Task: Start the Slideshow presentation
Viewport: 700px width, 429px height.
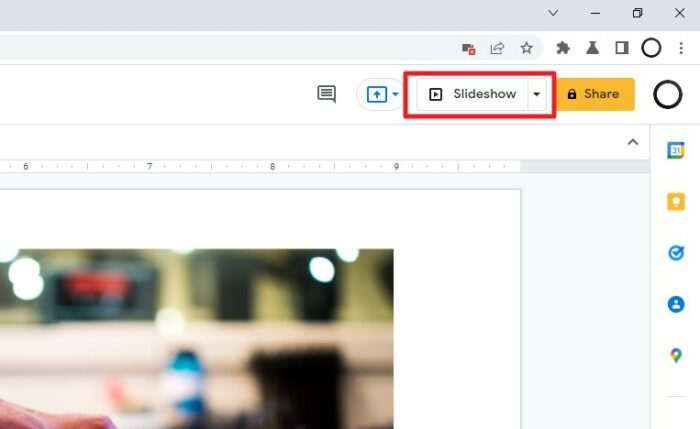Action: (472, 94)
